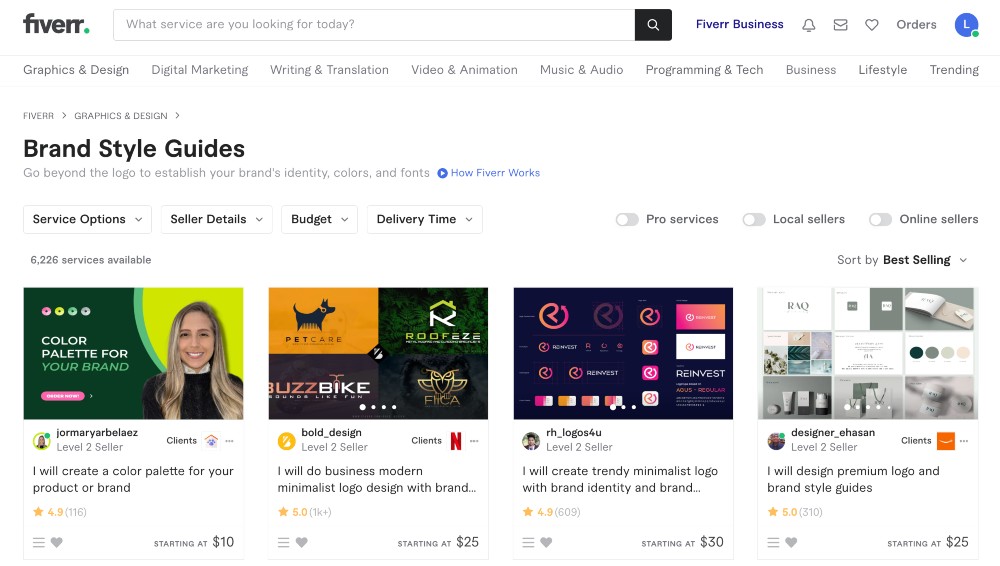The height and width of the screenshot is (566, 1000).
Task: Expand the Delivery Time filter
Action: pyautogui.click(x=425, y=220)
